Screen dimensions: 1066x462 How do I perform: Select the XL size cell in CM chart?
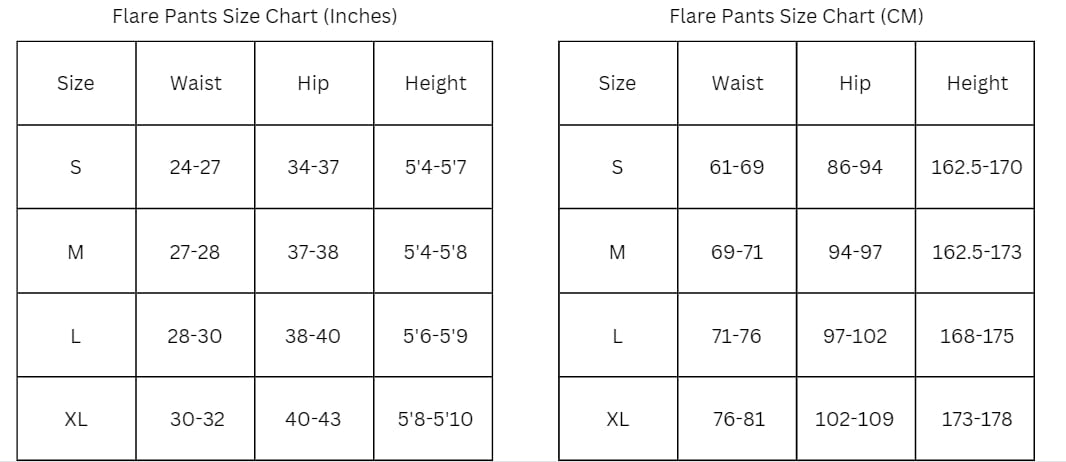(618, 419)
